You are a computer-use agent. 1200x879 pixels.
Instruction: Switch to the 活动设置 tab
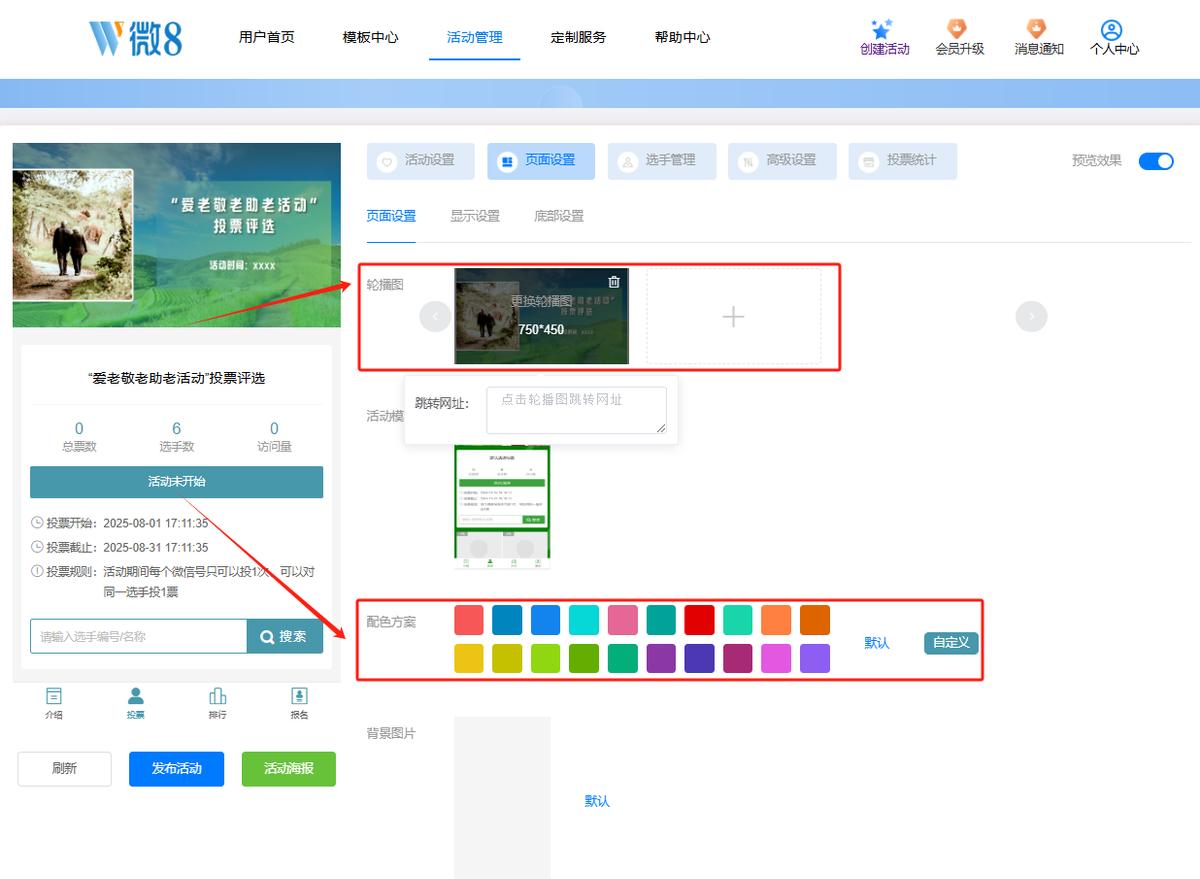pos(420,161)
